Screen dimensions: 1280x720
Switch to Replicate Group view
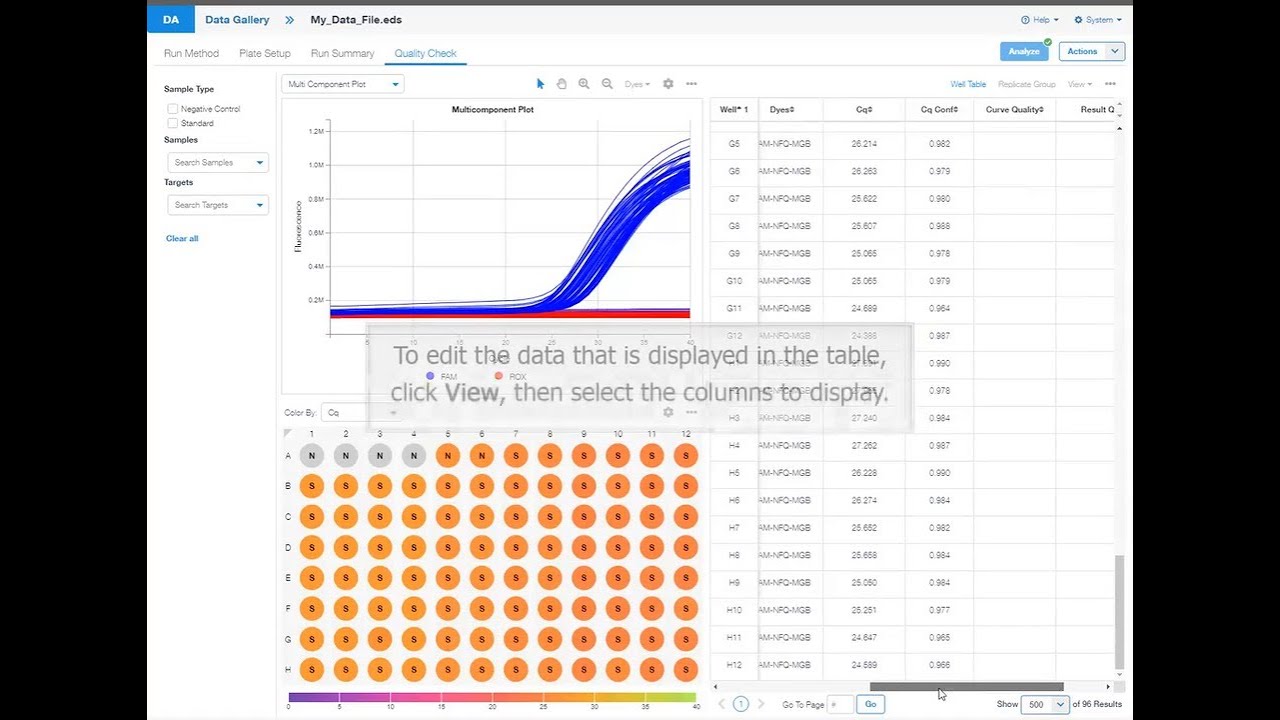[1027, 84]
